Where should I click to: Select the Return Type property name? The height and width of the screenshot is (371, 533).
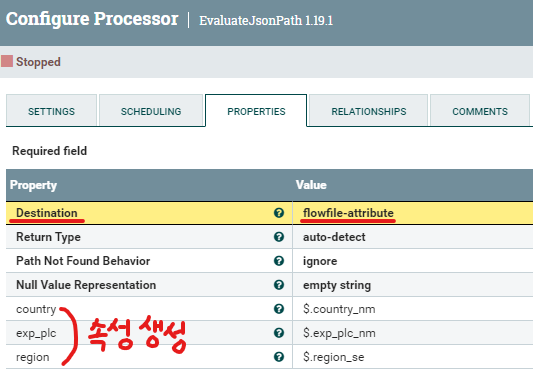point(48,237)
